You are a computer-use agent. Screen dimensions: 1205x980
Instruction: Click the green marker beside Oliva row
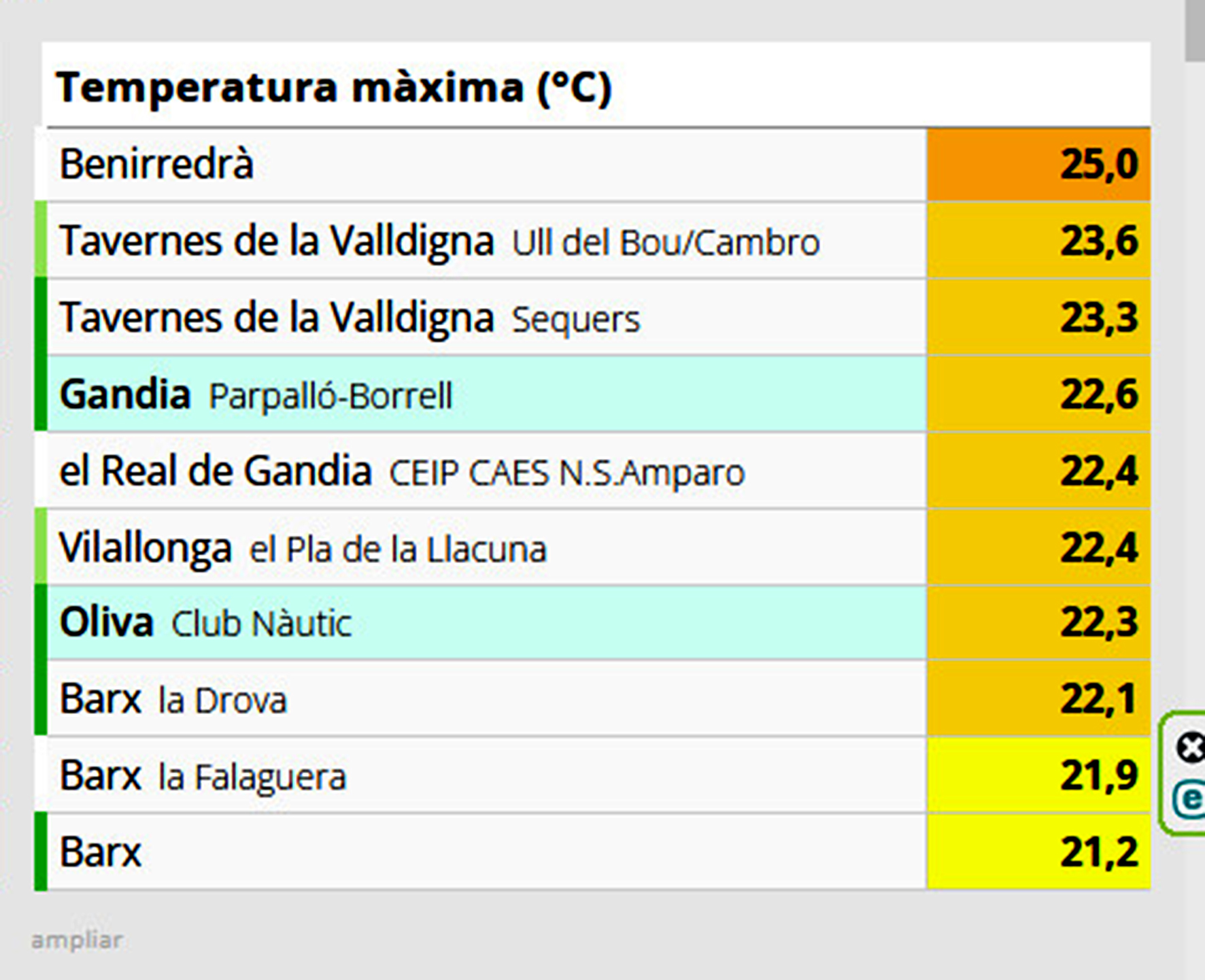pos(41,623)
